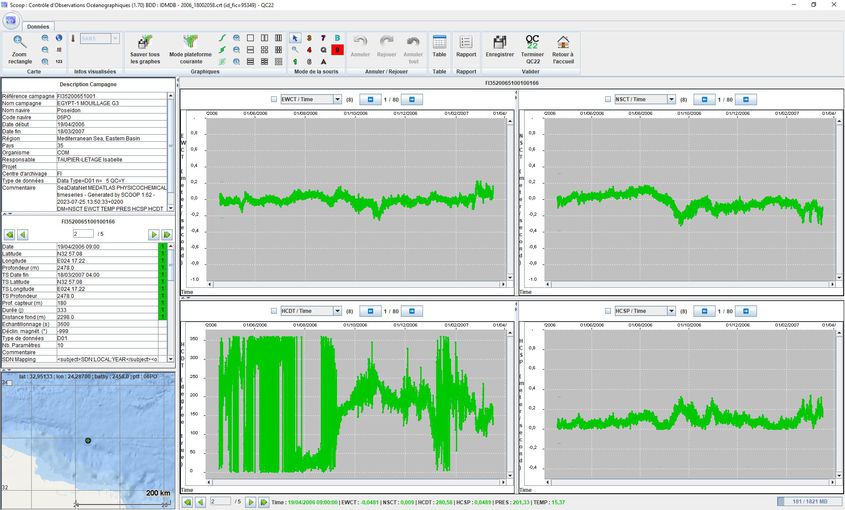Open the Infos visualisées combo box
The height and width of the screenshot is (510, 845).
[x=100, y=38]
